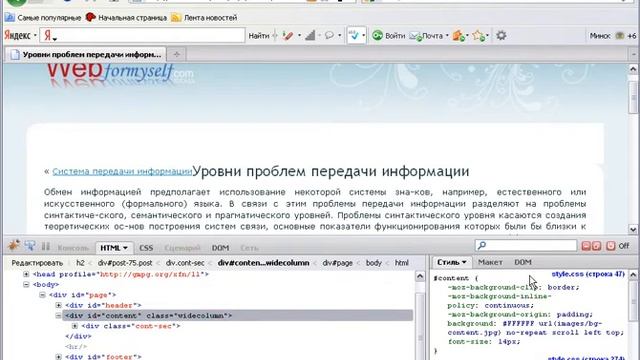Expand the head profile node

[26, 274]
